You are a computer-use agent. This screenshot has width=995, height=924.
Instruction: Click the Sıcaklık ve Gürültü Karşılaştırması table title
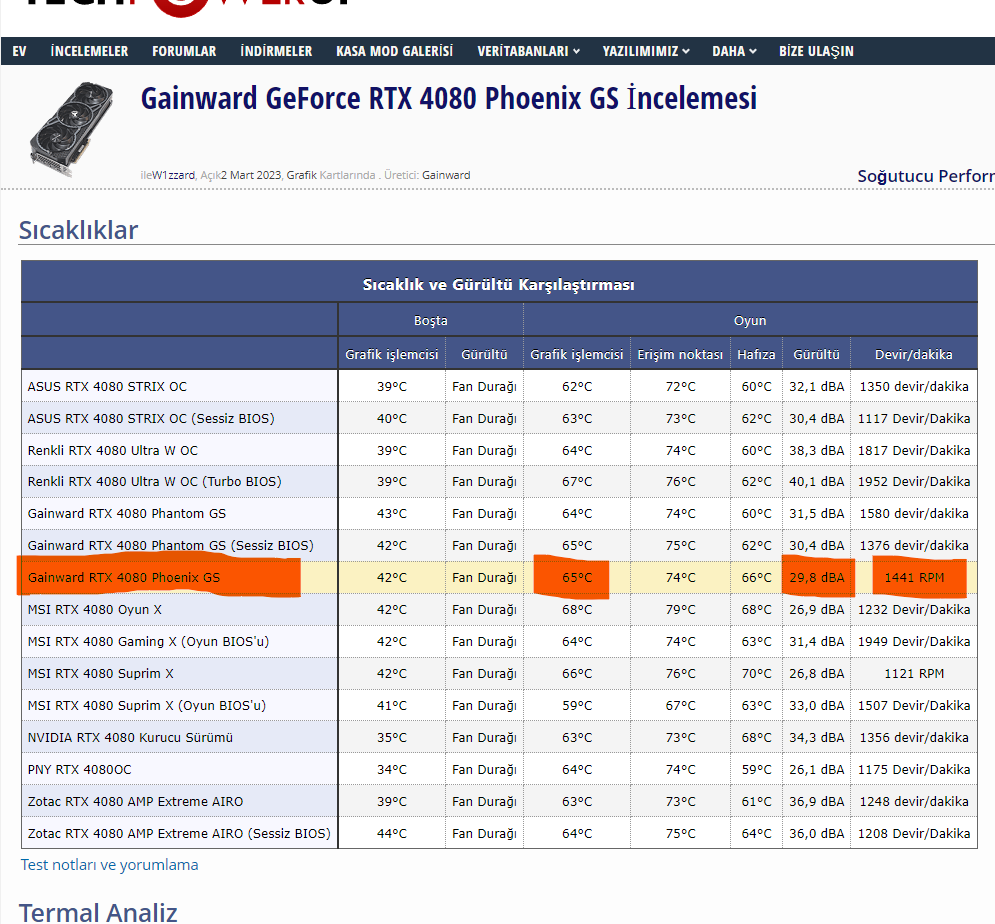[x=499, y=285]
